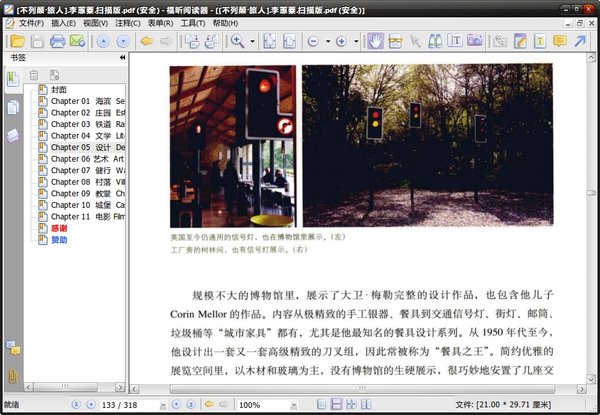Switch to single page layout

pyautogui.click(x=322, y=404)
